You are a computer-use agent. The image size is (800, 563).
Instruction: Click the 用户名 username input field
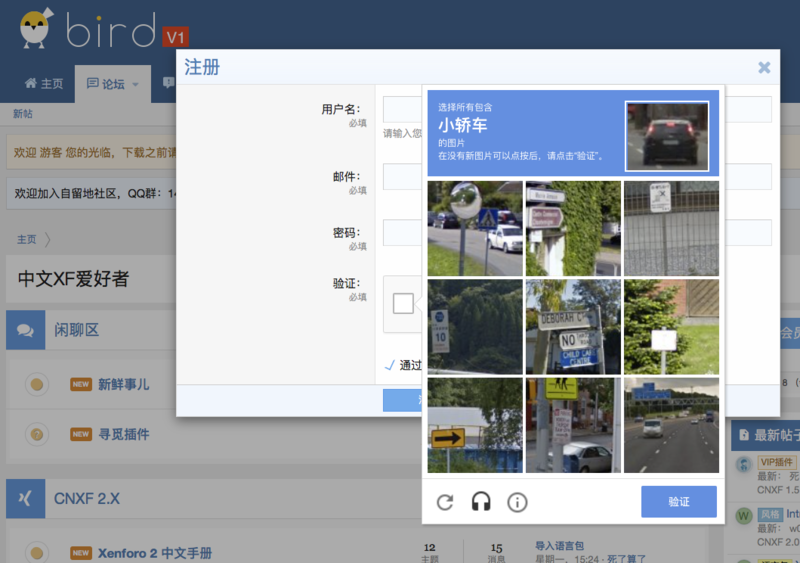[x=403, y=109]
